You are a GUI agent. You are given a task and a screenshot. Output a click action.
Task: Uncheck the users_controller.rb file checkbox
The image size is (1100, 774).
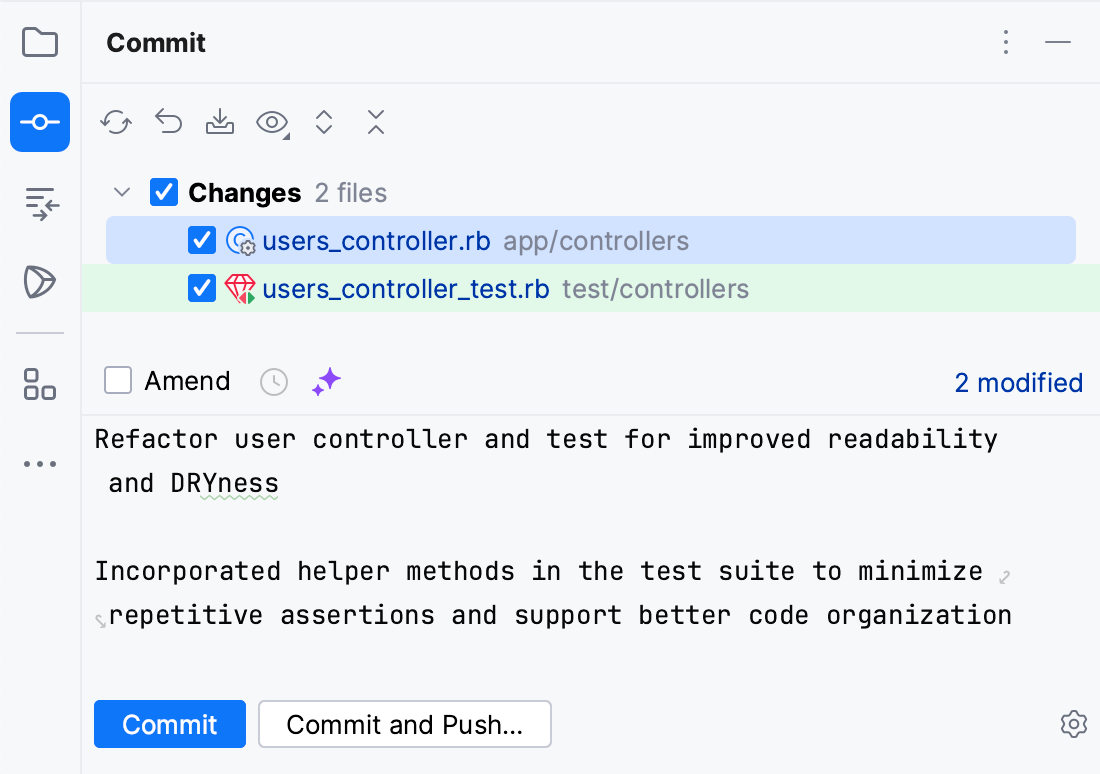tap(202, 240)
